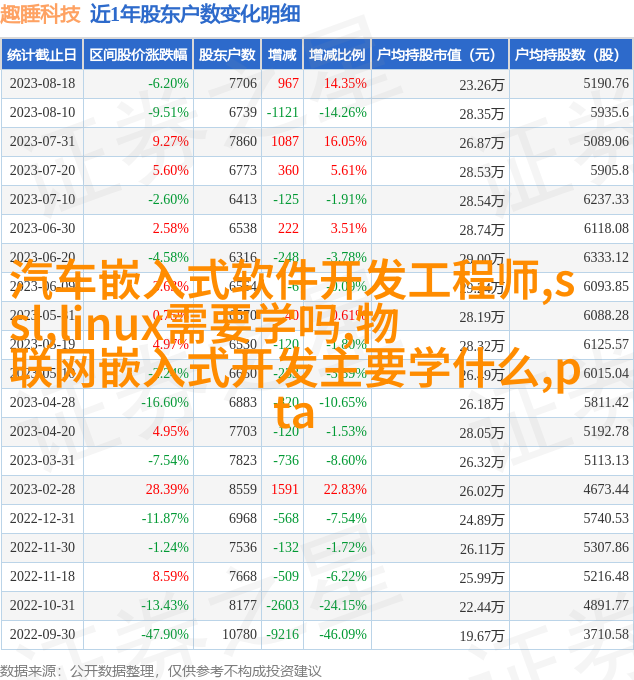Viewport: 634px width, 680px height.
Task: Select the 区间股价涨跌幅 column header
Action: pos(138,55)
